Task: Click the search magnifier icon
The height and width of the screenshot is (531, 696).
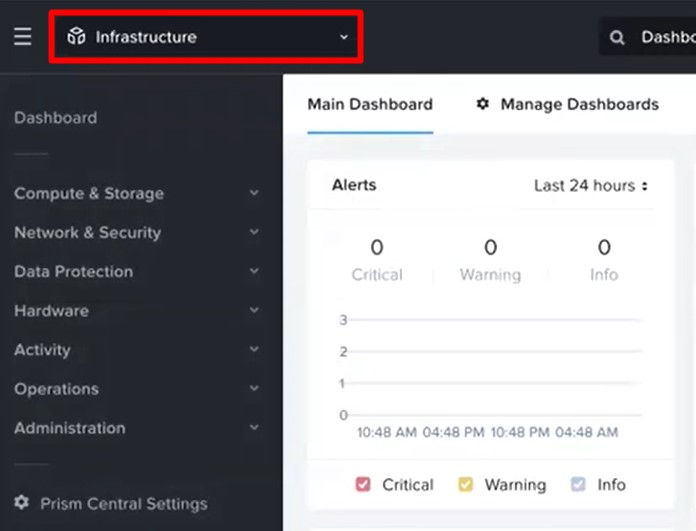Action: click(617, 38)
